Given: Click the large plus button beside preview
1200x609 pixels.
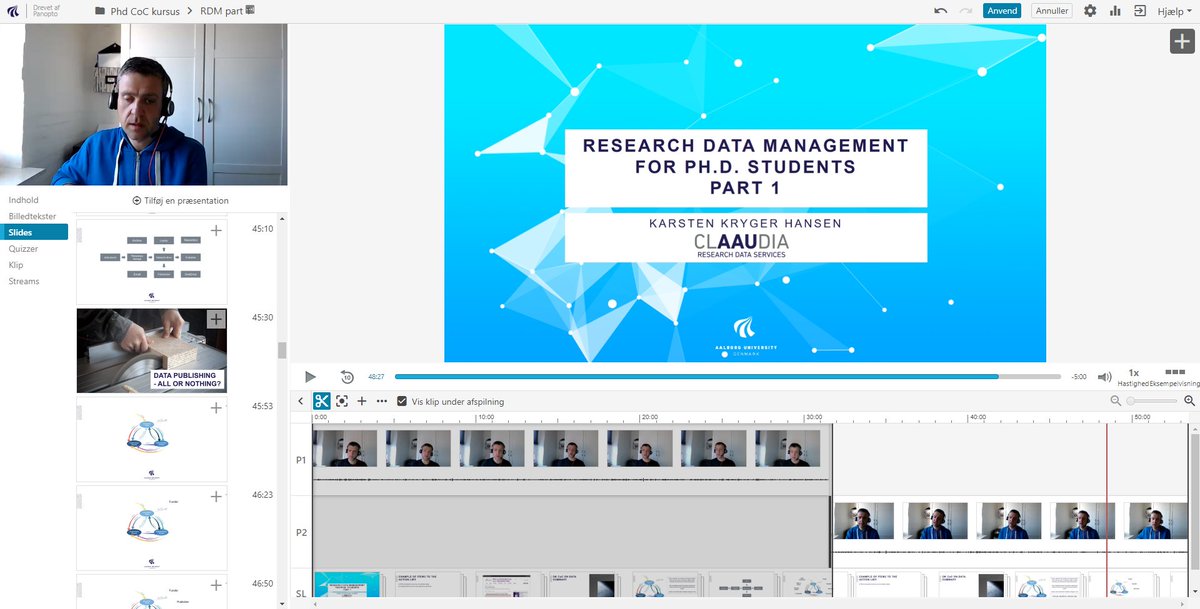Looking at the screenshot, I should click(x=1182, y=40).
